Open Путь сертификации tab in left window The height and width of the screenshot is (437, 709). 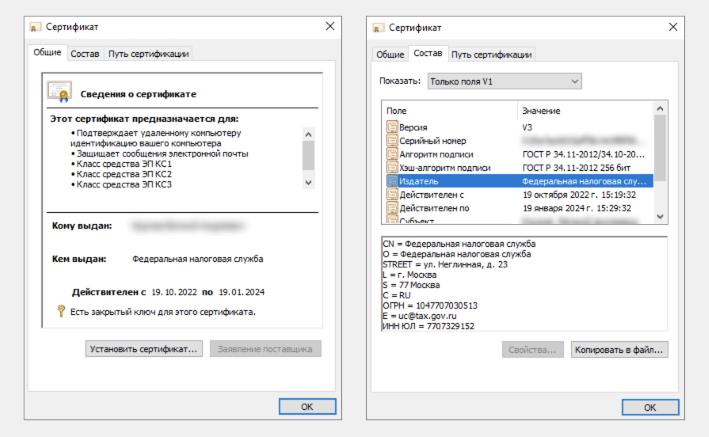click(148, 54)
